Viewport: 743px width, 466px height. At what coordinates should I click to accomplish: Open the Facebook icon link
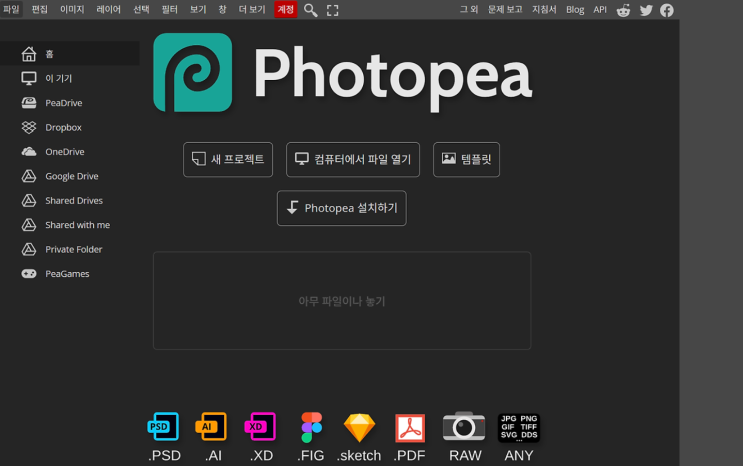coord(667,10)
